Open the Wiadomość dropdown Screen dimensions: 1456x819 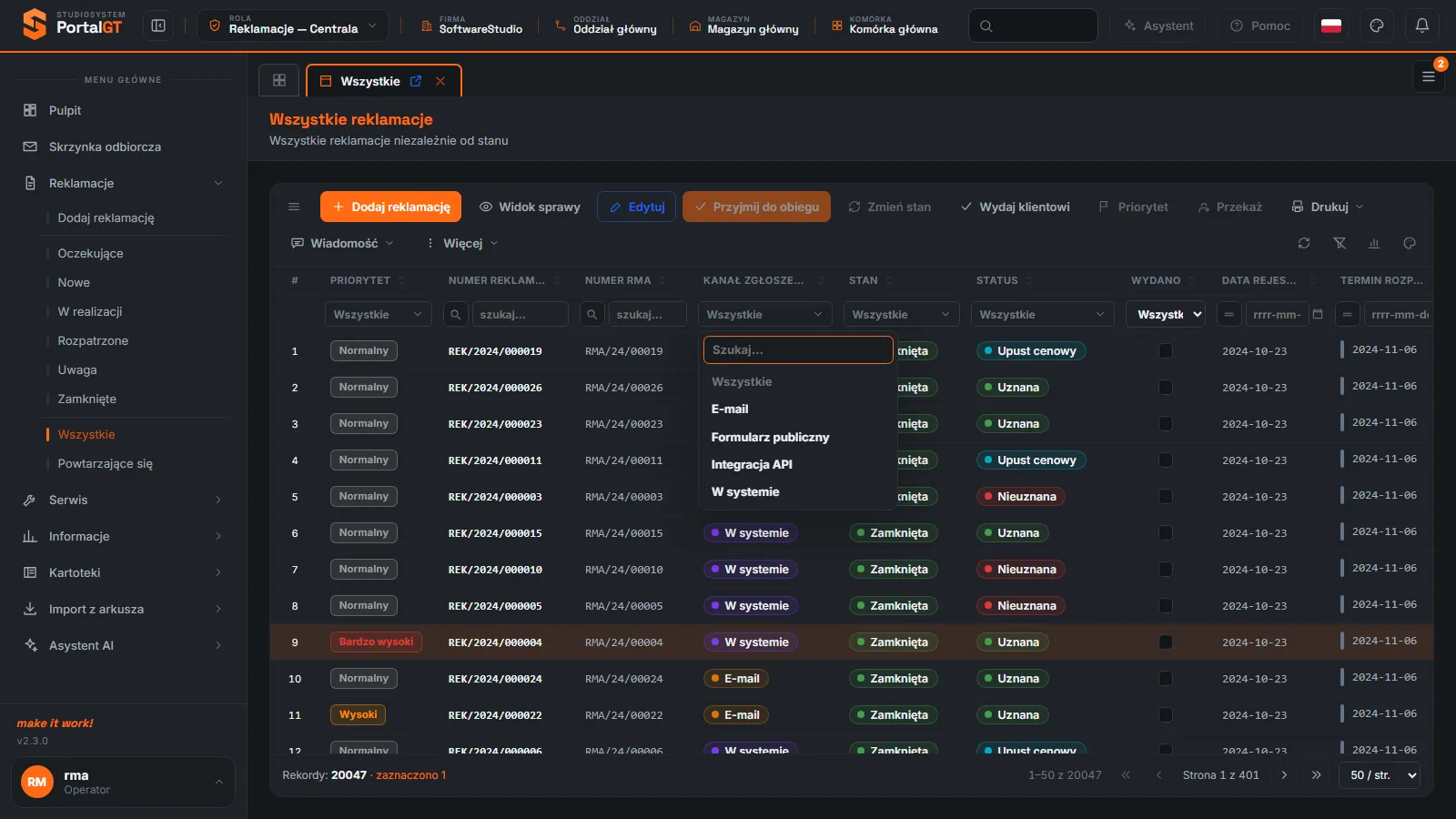pos(342,243)
